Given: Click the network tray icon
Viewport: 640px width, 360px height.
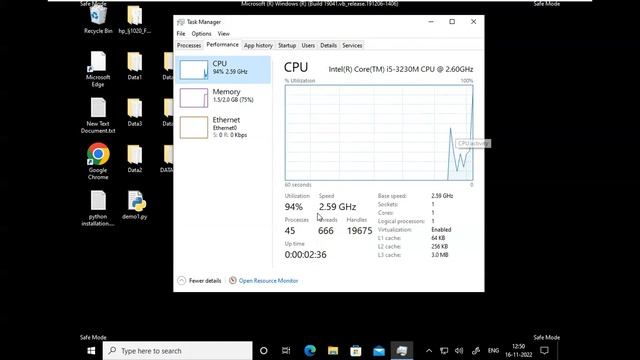Looking at the screenshot, I should (x=444, y=351).
